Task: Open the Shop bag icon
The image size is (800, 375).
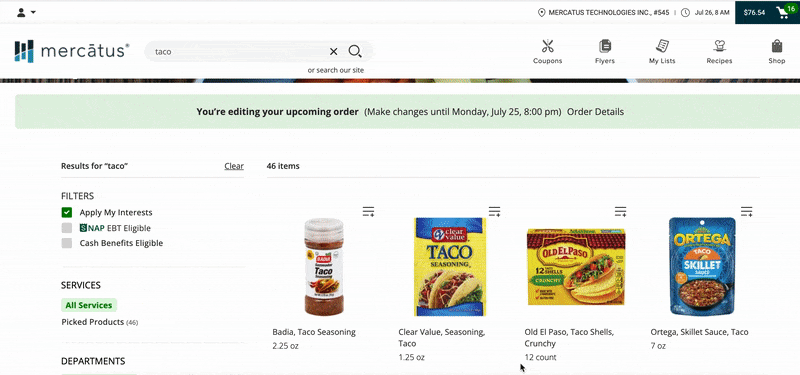Action: pyautogui.click(x=777, y=46)
